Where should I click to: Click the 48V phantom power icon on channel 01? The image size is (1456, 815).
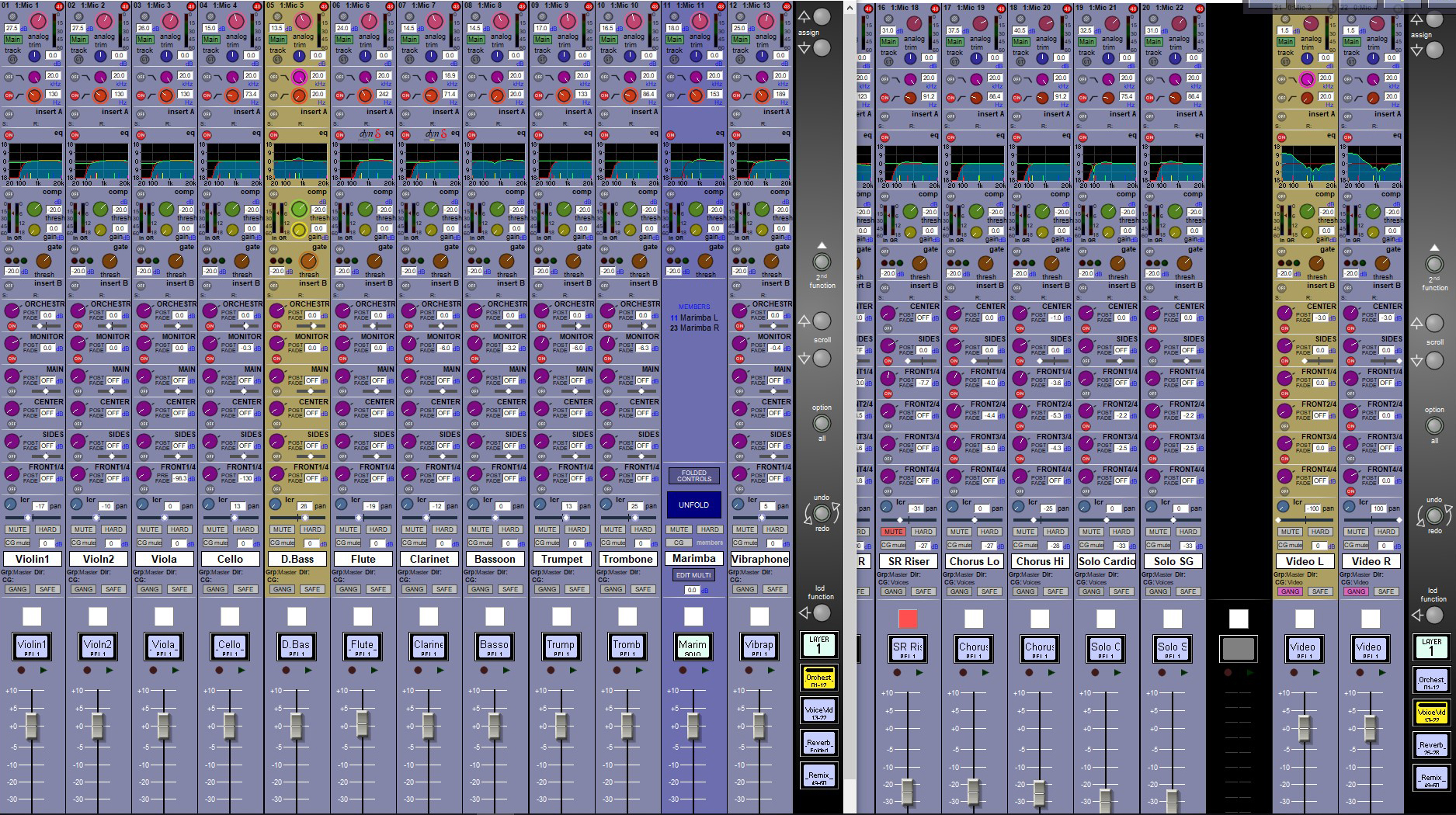pyautogui.click(x=60, y=6)
